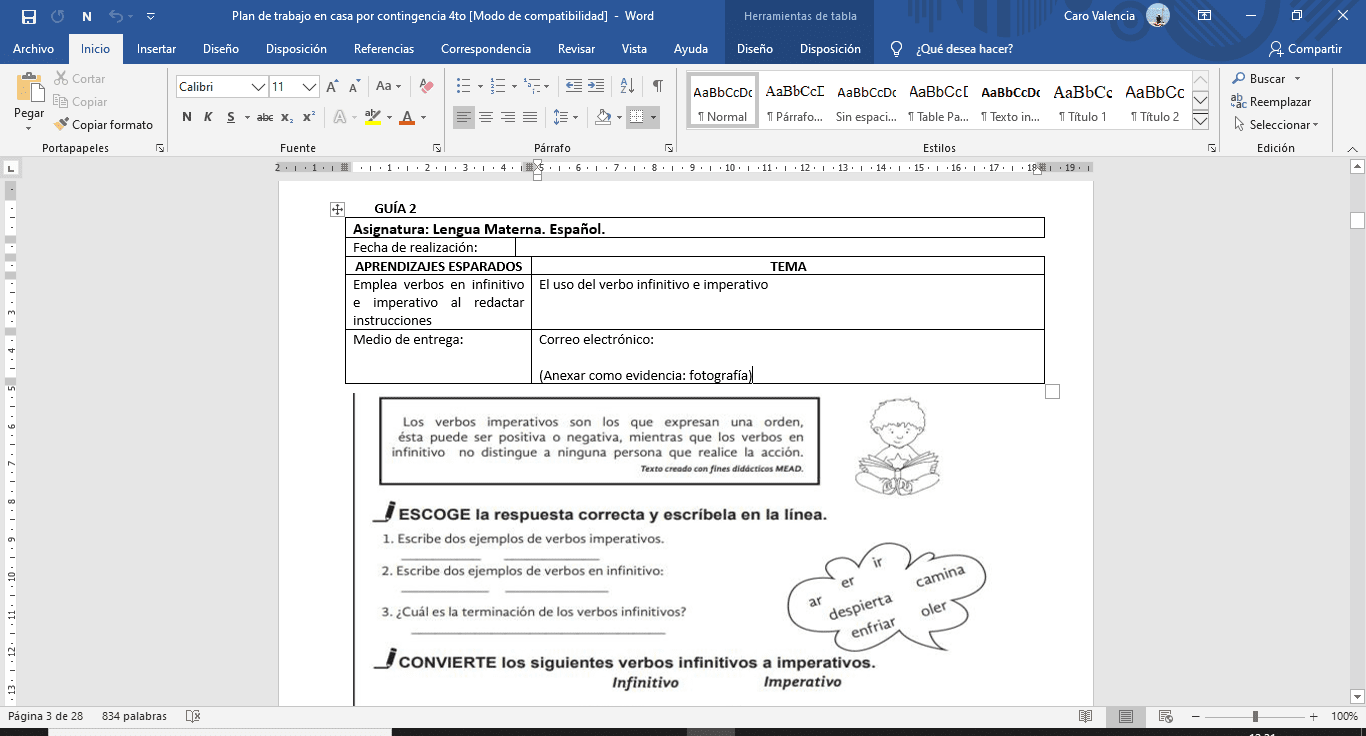Apply the Título 1 style

(1083, 100)
